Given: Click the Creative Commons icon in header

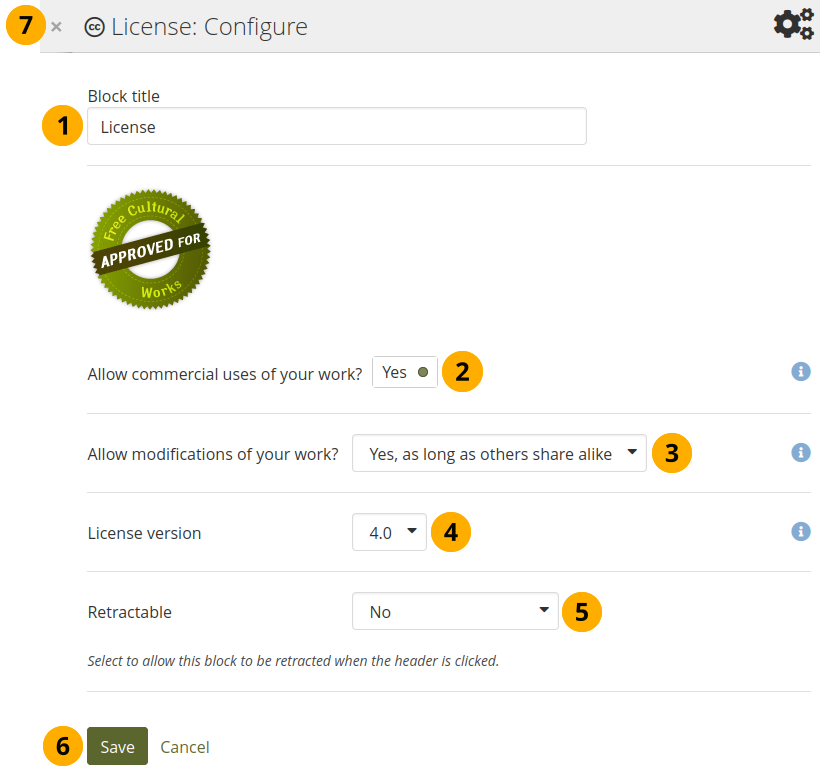Looking at the screenshot, I should (x=95, y=27).
